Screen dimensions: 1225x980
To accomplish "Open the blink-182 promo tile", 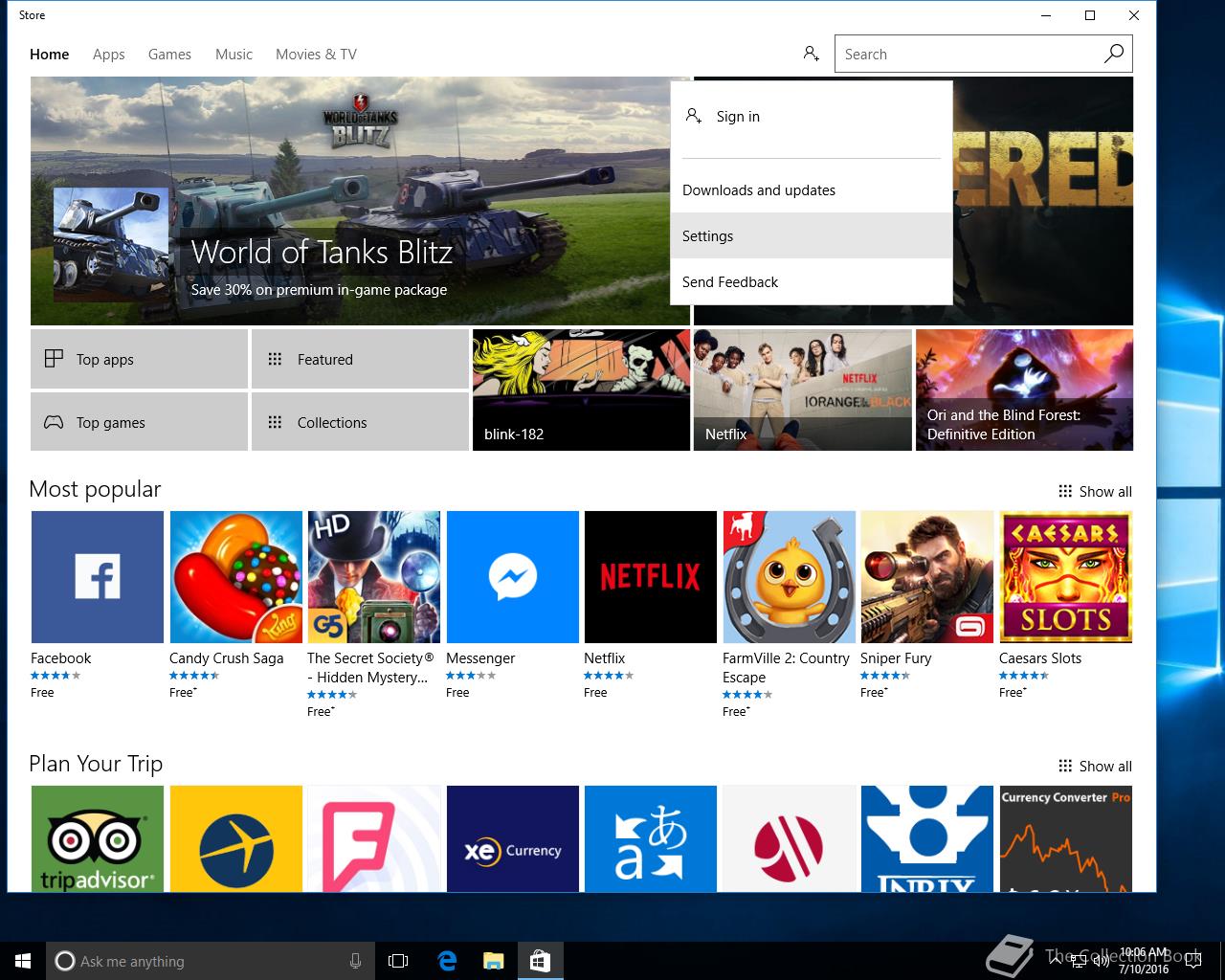I will coord(581,390).
